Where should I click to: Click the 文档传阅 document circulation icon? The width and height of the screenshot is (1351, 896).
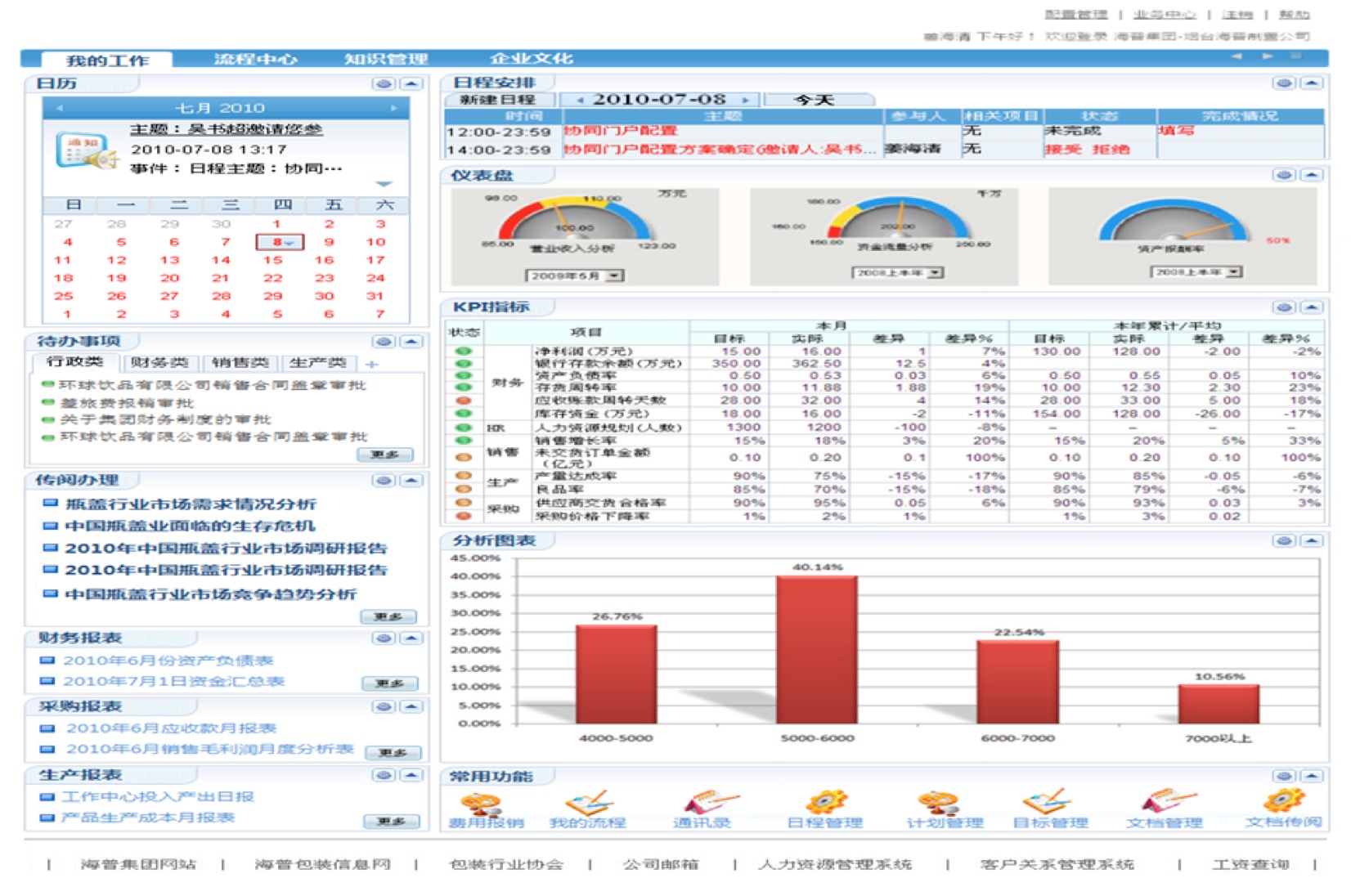click(1281, 804)
